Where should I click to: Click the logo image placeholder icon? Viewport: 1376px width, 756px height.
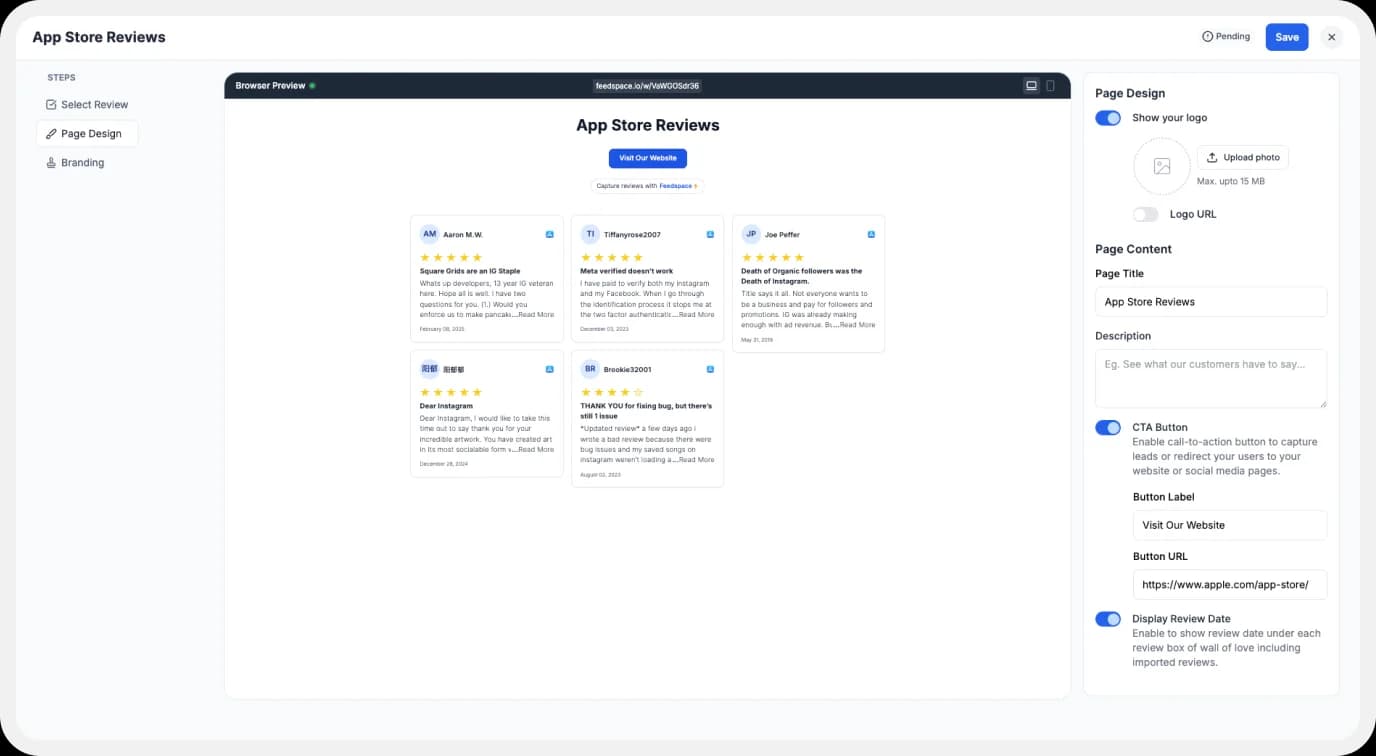point(1161,167)
